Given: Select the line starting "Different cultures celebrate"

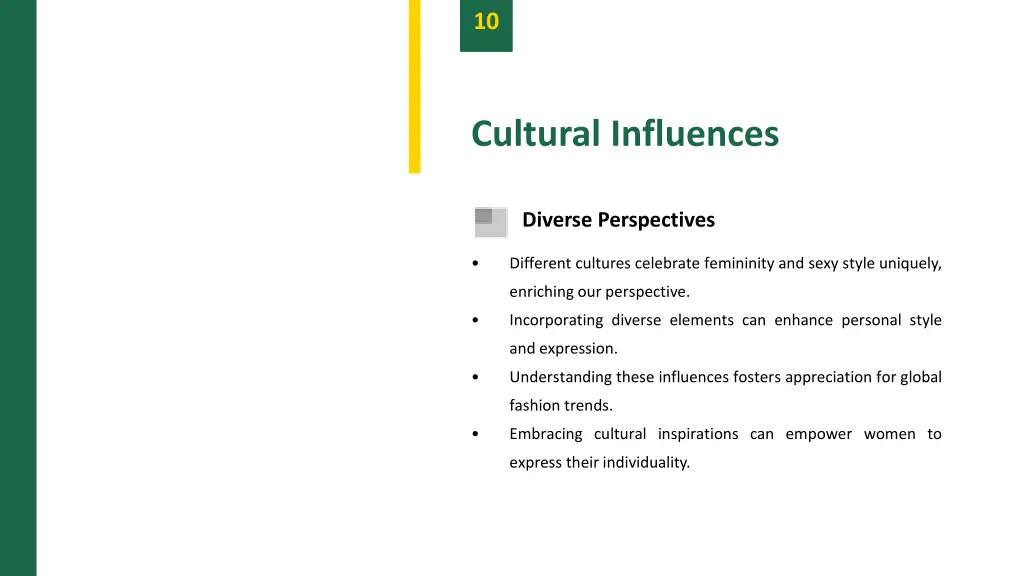Looking at the screenshot, I should pos(725,264).
